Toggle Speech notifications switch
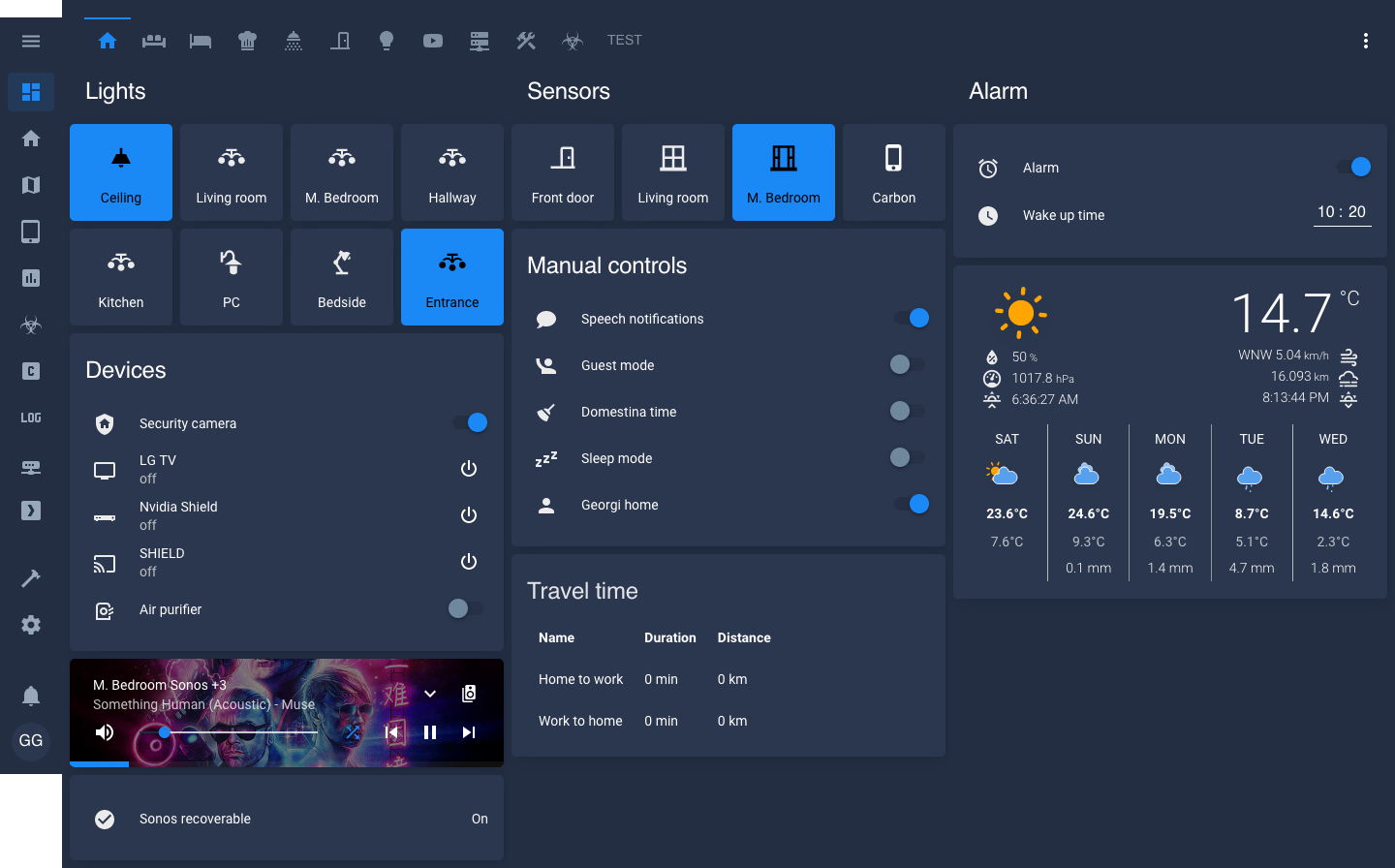This screenshot has height=868, width=1395. pos(910,318)
